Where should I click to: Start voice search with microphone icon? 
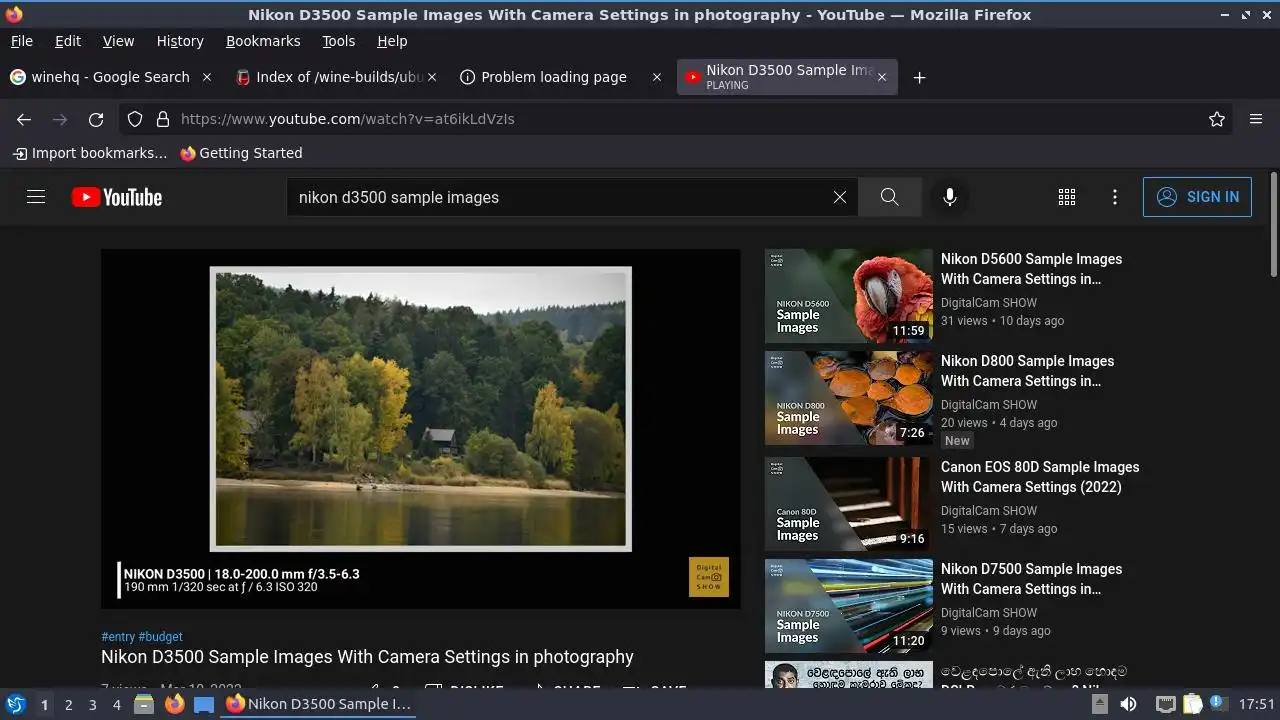[x=950, y=197]
